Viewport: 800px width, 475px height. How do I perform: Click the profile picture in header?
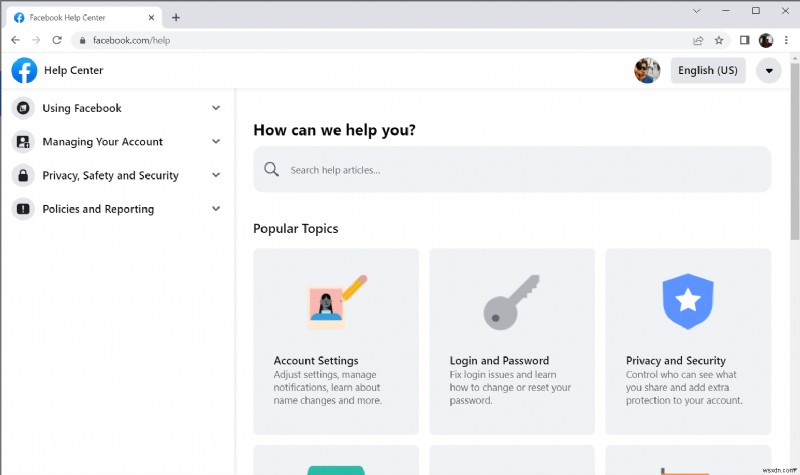click(647, 70)
